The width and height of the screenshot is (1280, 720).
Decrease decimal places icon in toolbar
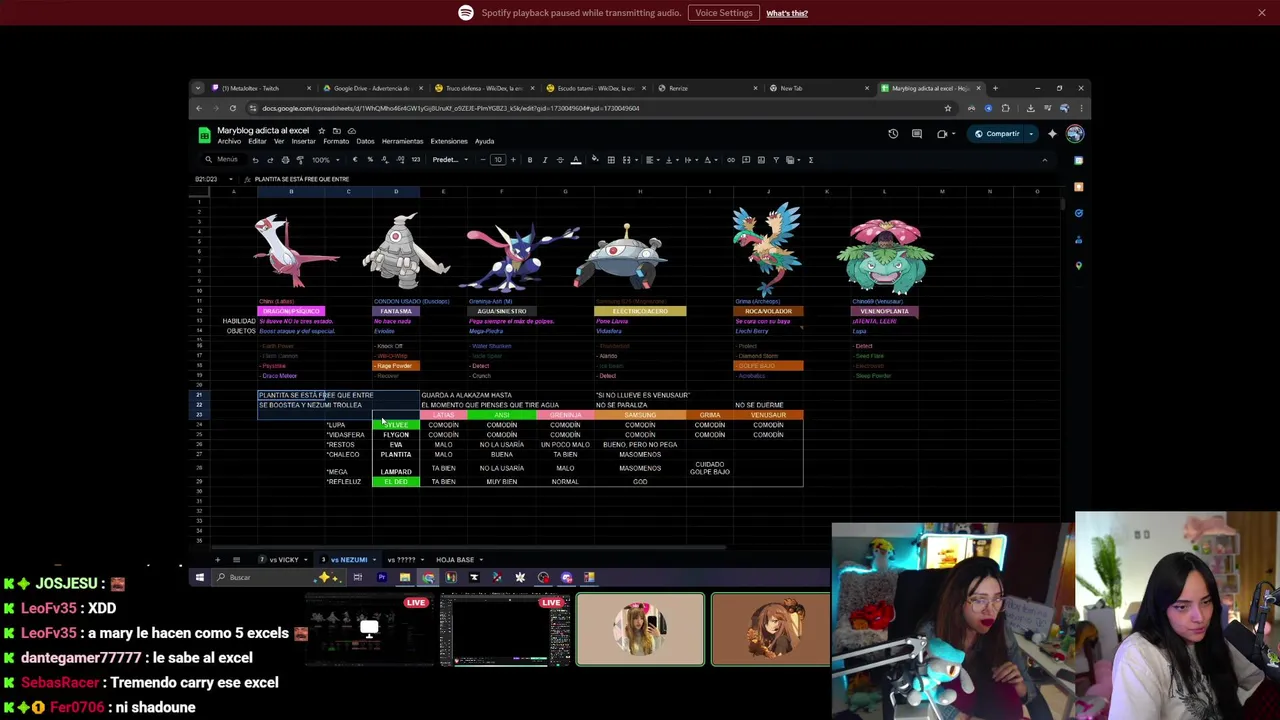tap(385, 160)
